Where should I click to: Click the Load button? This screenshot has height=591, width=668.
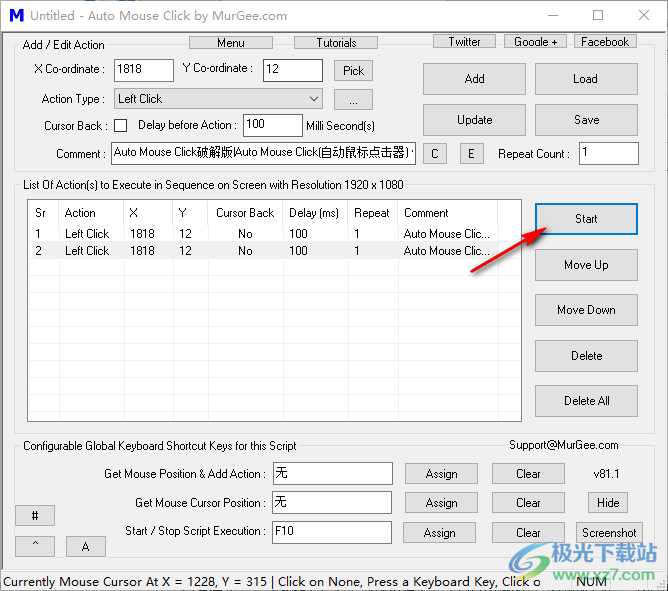[x=586, y=79]
